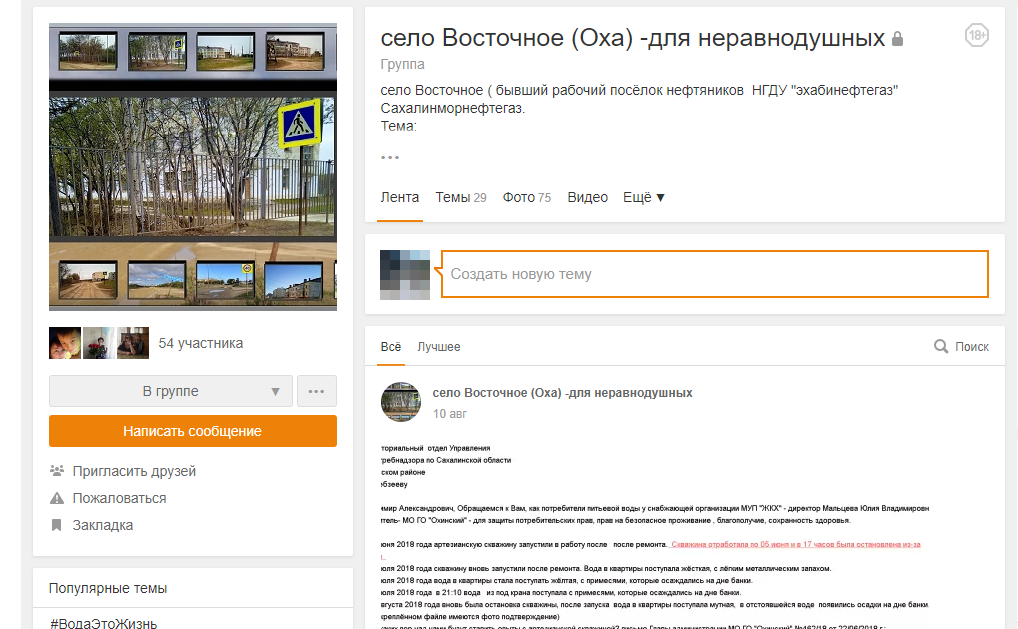Click the search magnifier icon in feed
The image size is (1018, 629).
tap(940, 347)
